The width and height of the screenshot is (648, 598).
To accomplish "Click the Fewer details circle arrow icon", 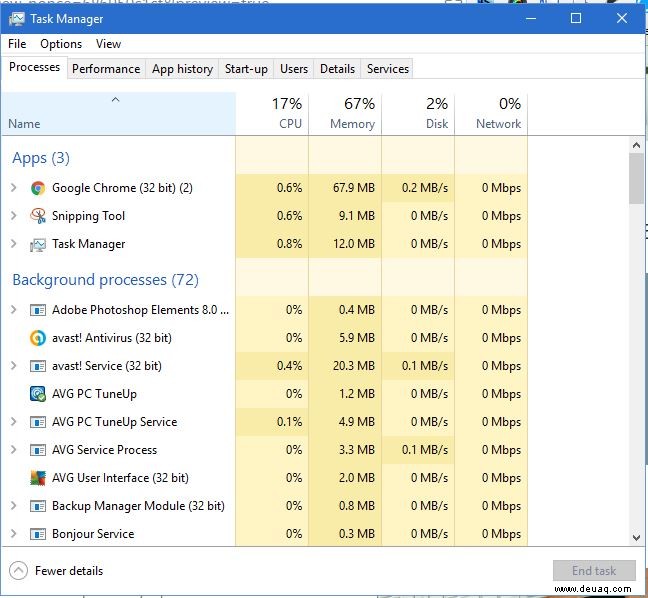I will pyautogui.click(x=18, y=571).
